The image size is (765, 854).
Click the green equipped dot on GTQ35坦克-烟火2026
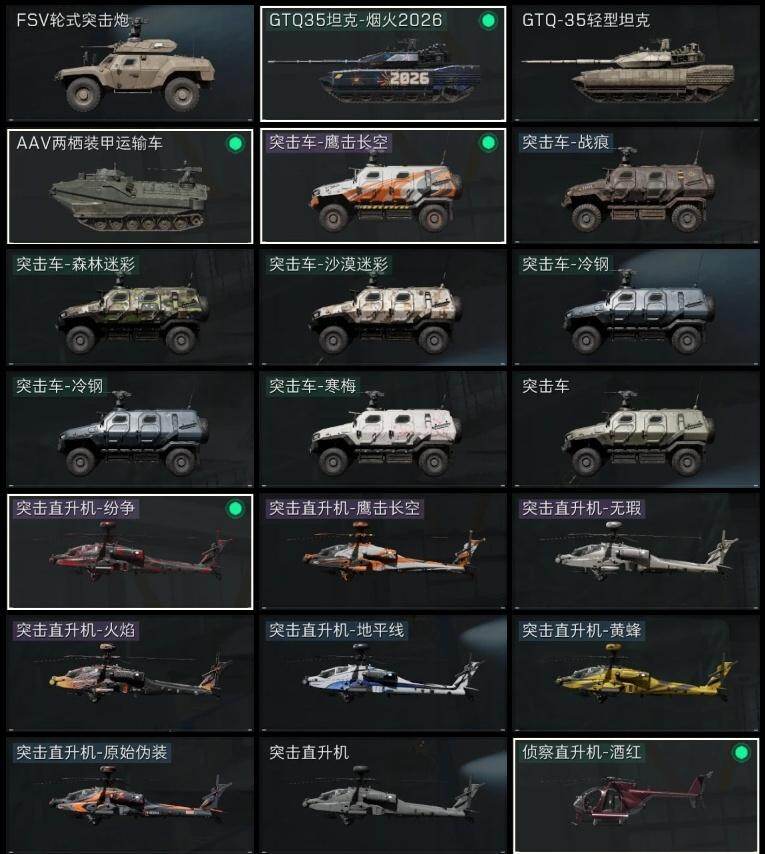click(x=488, y=21)
